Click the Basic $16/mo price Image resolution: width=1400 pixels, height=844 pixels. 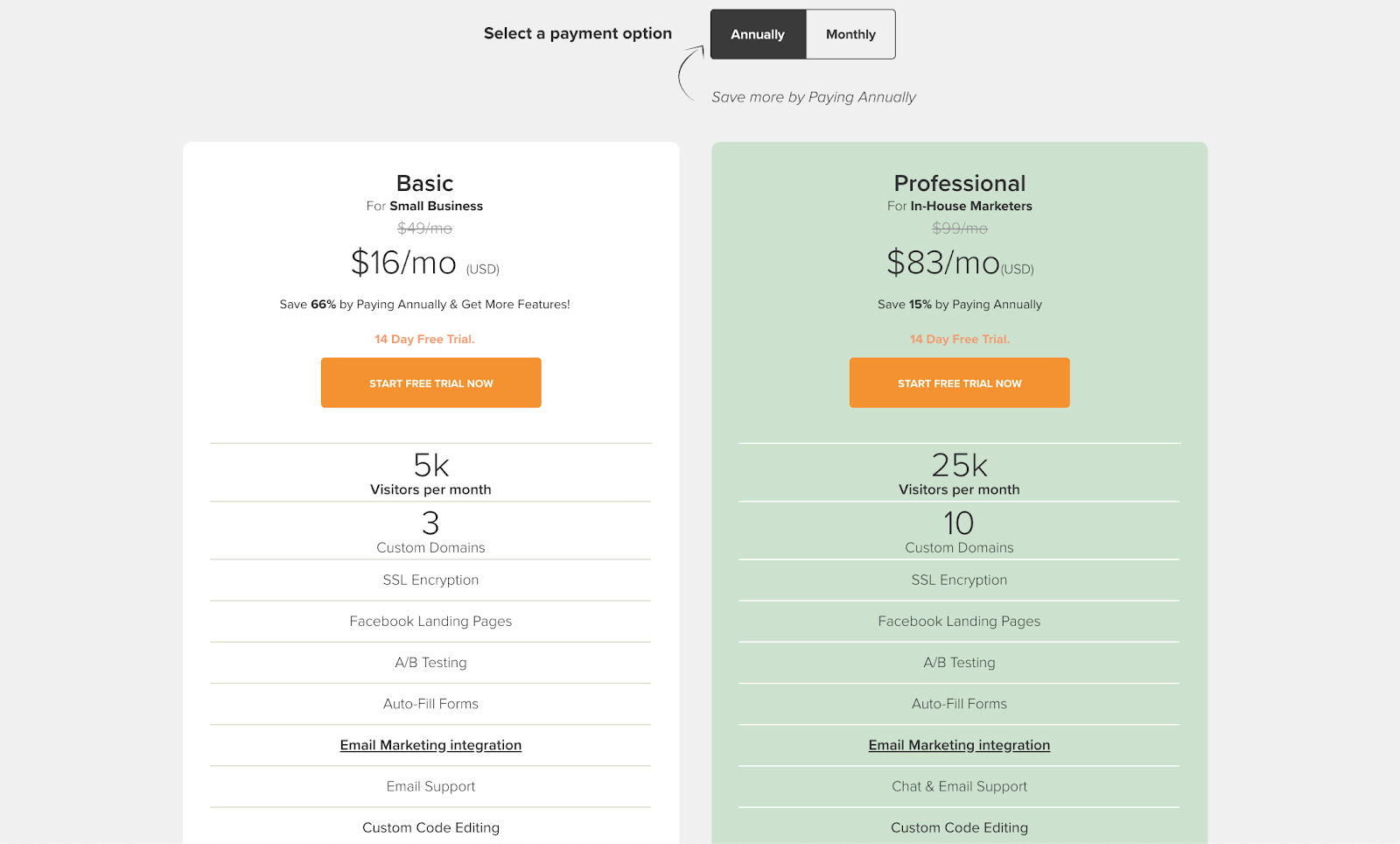[403, 263]
